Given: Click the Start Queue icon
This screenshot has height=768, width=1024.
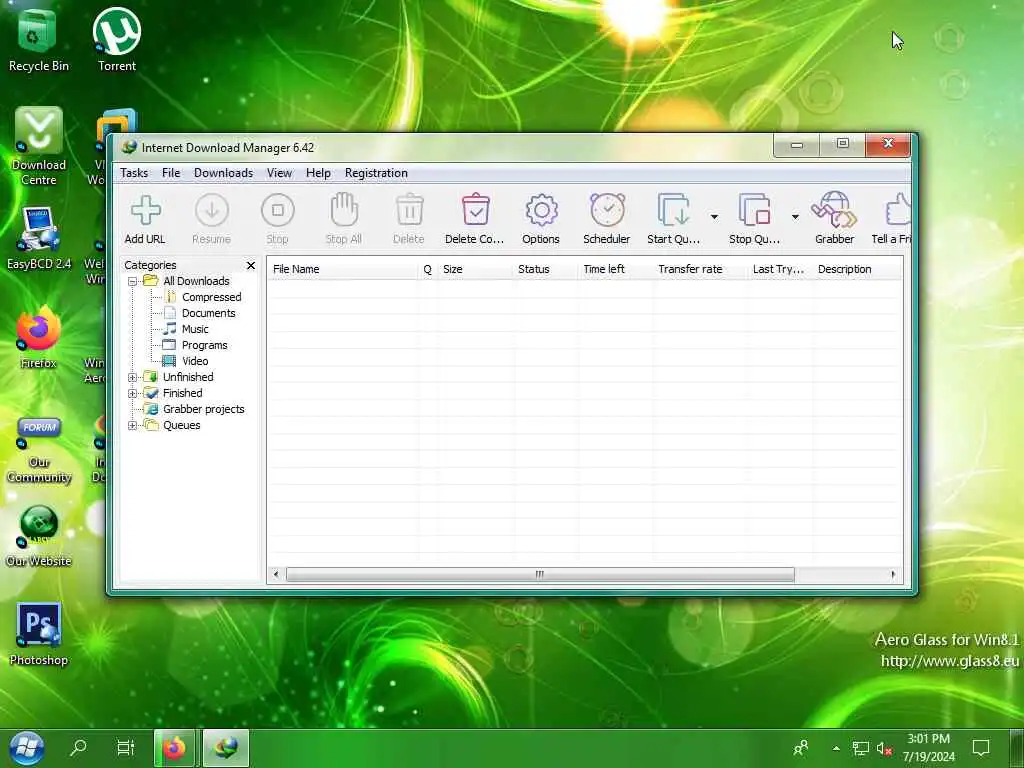Looking at the screenshot, I should 673,210.
